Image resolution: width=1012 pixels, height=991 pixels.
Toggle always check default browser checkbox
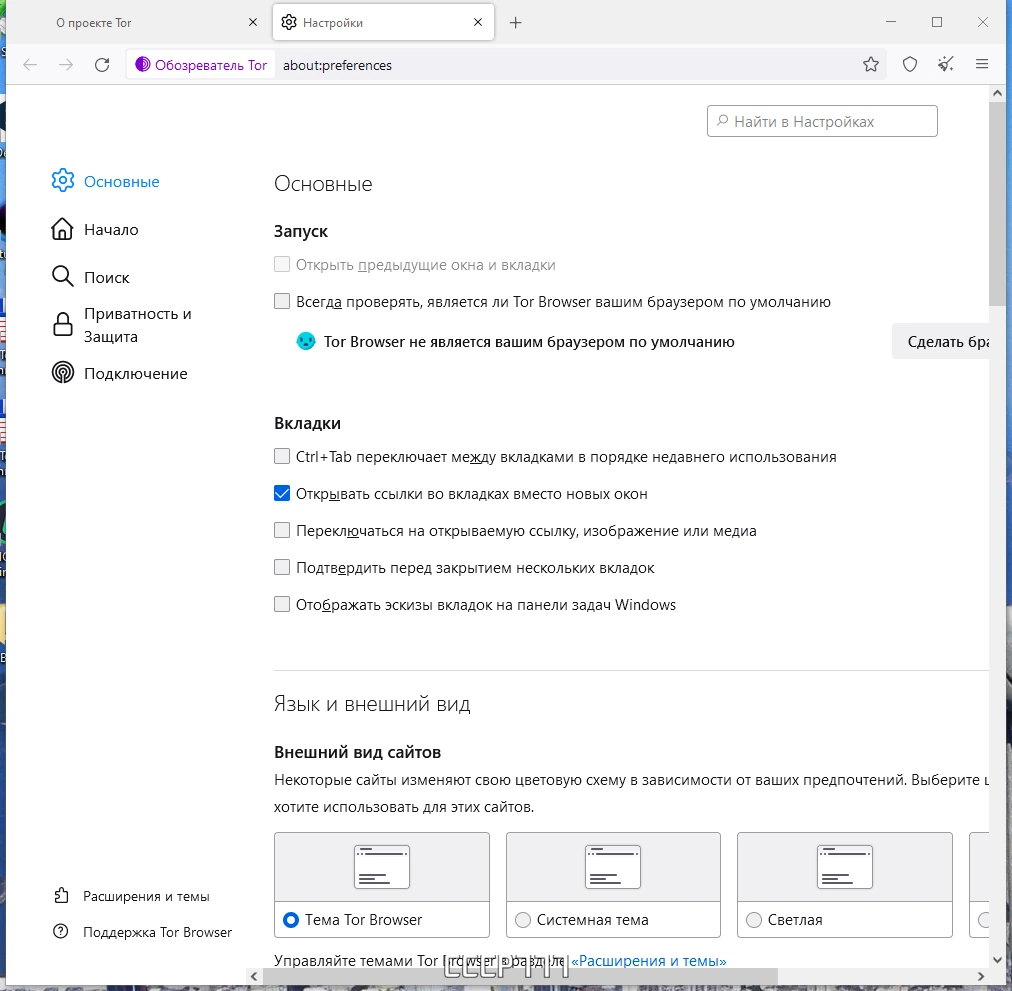coord(282,301)
